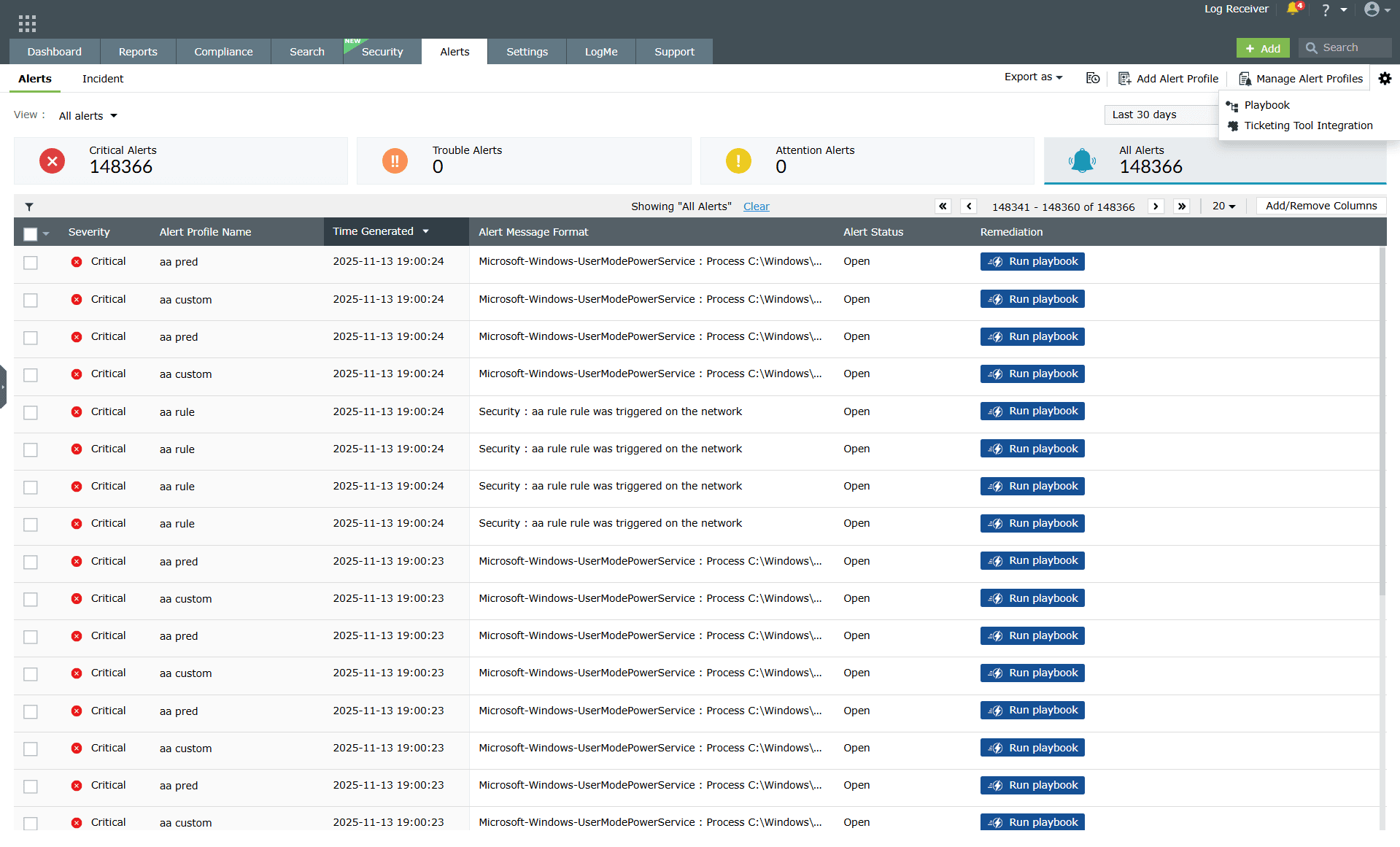This screenshot has height=847, width=1400.
Task: Open the user account icon
Action: coord(1373,9)
